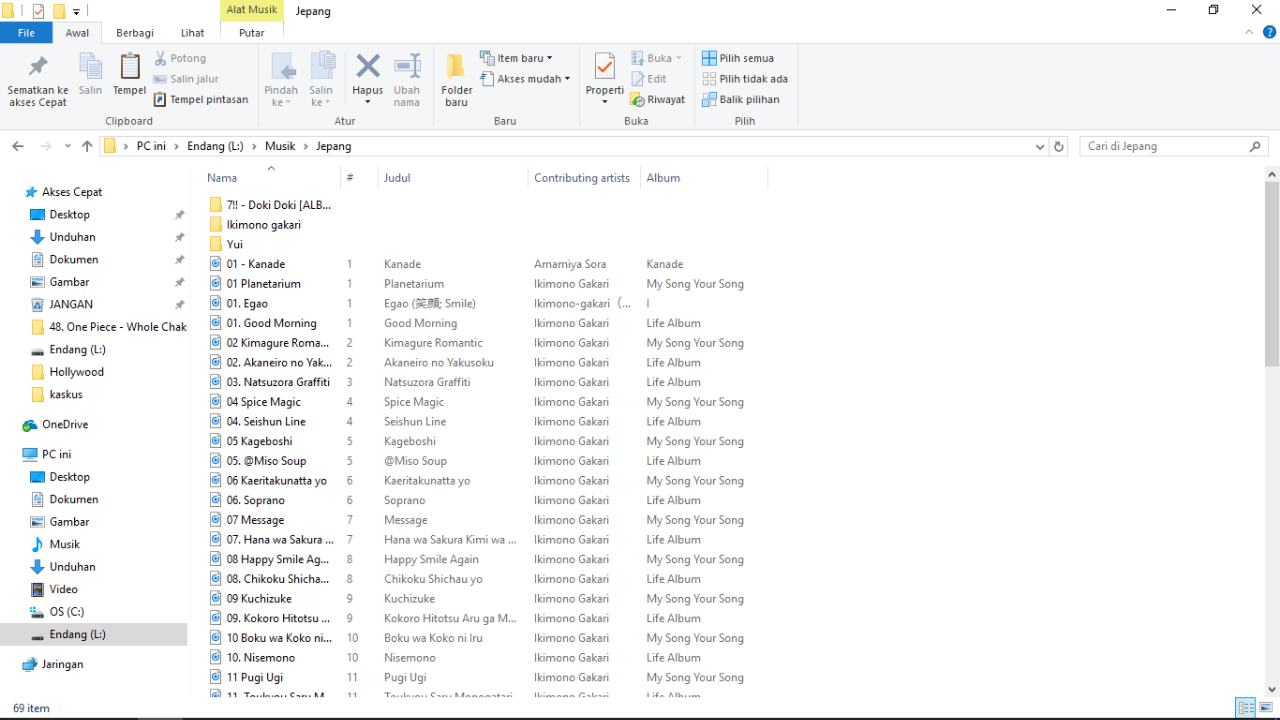
Task: Click Pilih tidak ada select none
Action: click(745, 78)
